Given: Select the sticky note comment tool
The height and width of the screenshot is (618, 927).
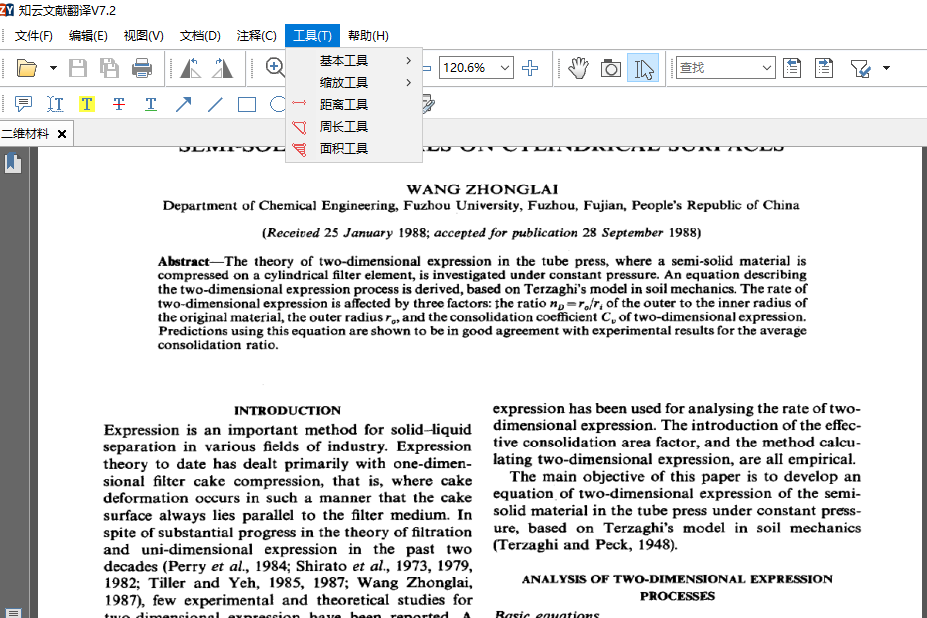Looking at the screenshot, I should [23, 105].
